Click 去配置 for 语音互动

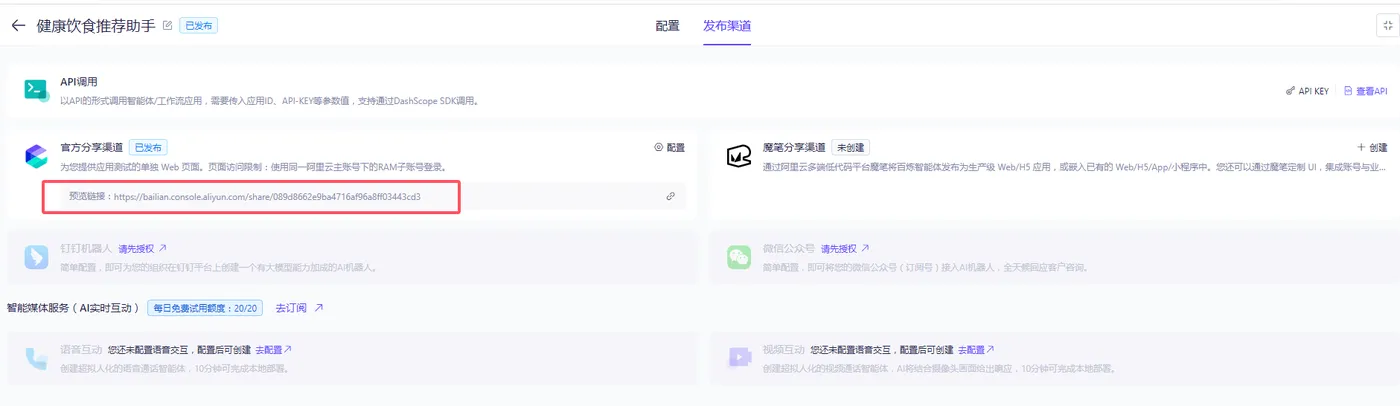pyautogui.click(x=274, y=350)
